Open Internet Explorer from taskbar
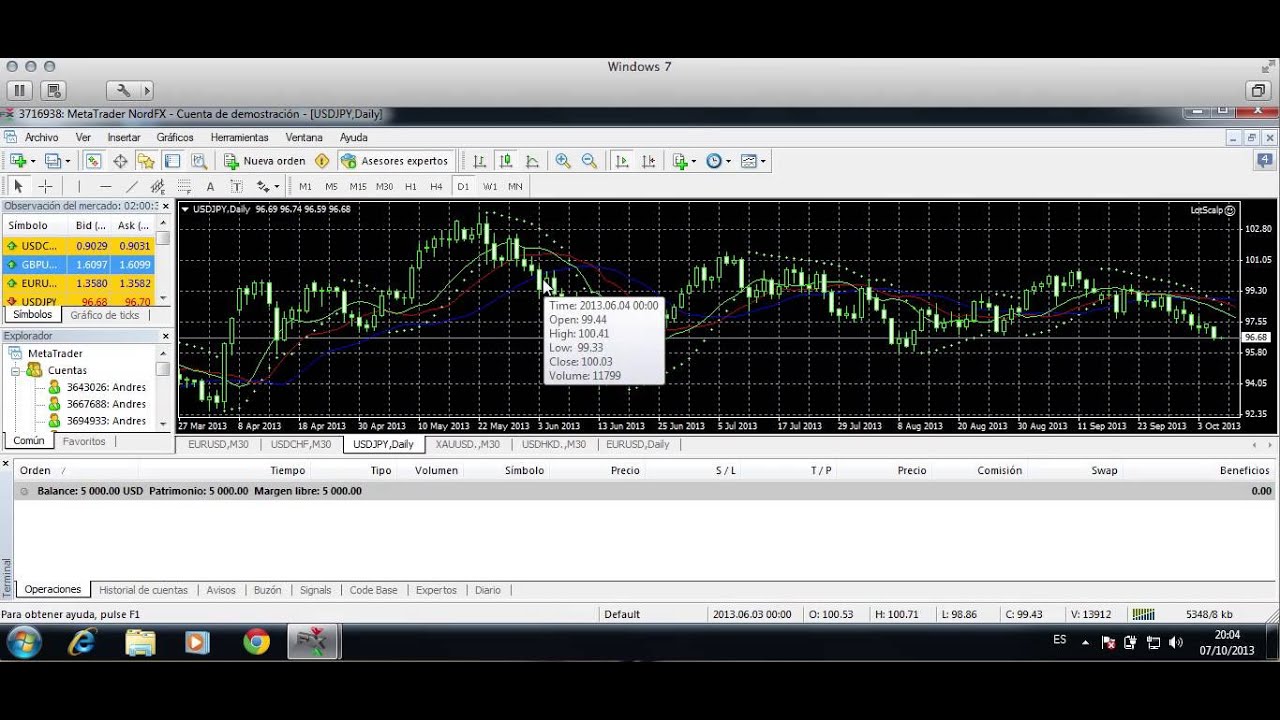 [81, 642]
